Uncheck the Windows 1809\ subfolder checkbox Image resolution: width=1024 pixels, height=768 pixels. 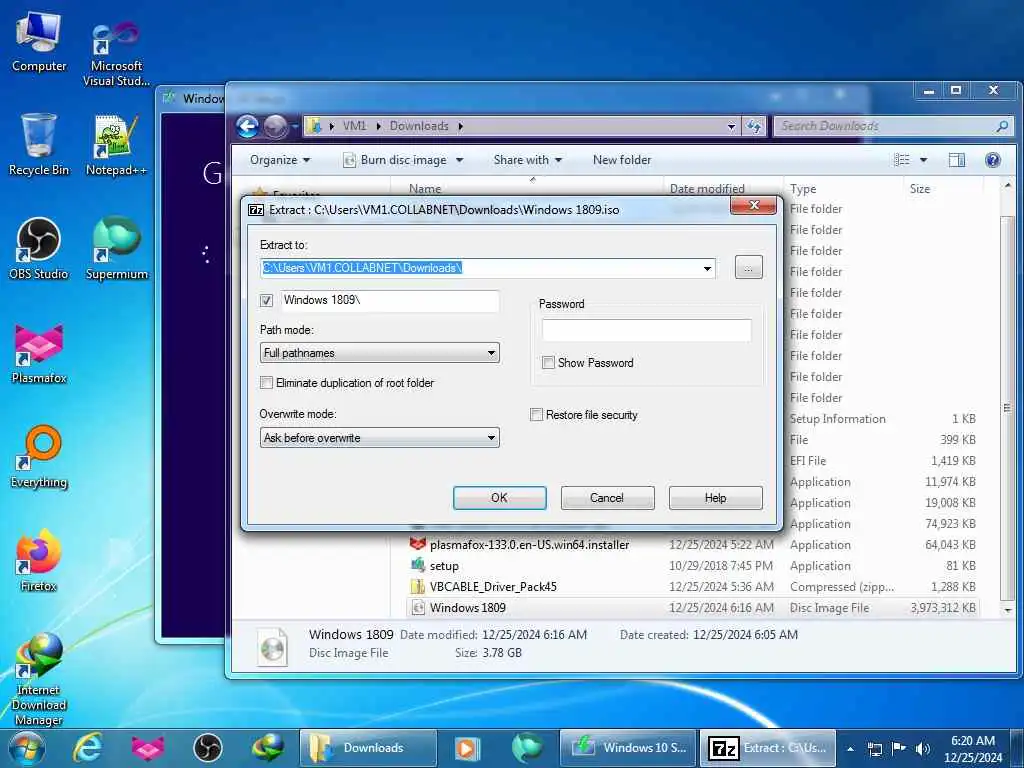pos(266,300)
